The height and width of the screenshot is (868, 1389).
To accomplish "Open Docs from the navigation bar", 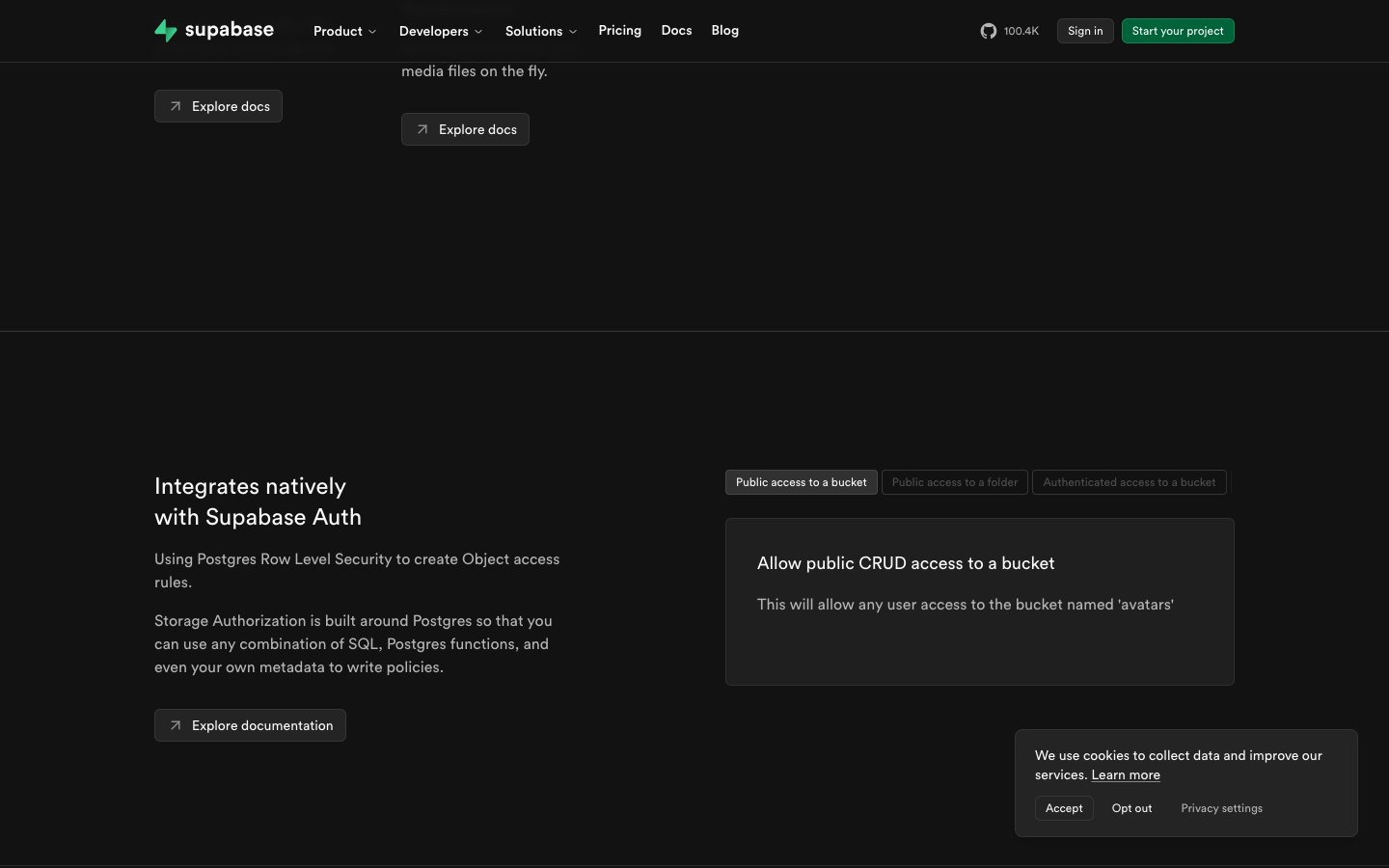I will [x=676, y=31].
